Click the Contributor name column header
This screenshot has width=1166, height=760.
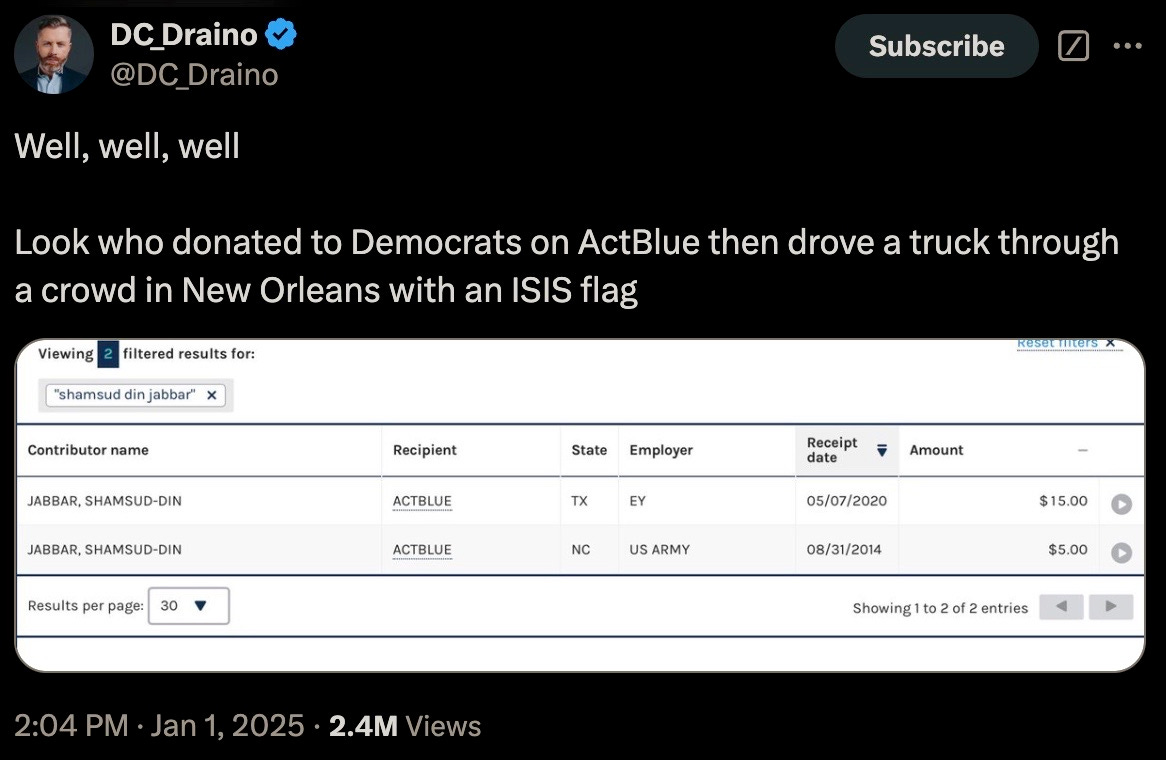click(x=88, y=450)
